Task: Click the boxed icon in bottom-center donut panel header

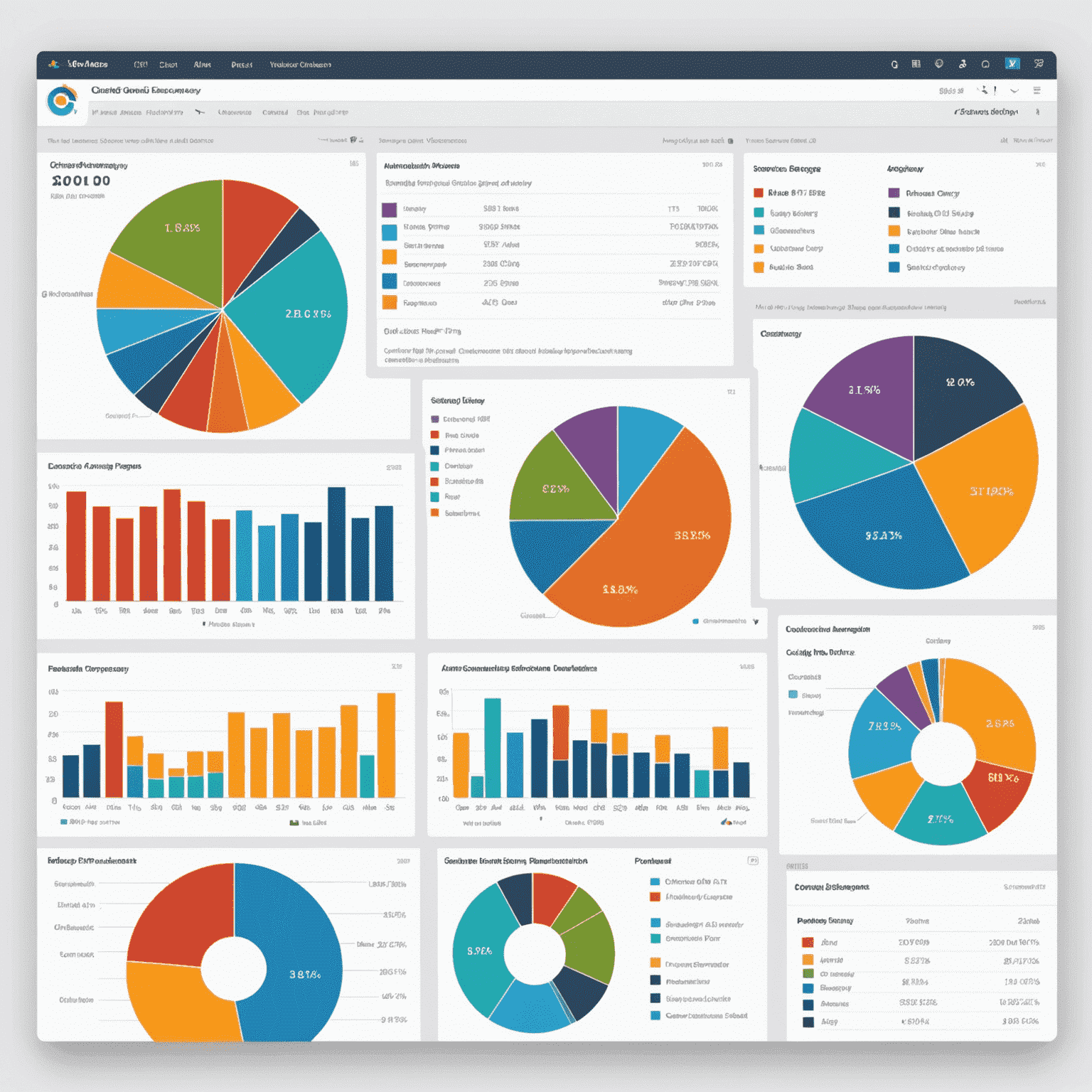Action: point(753,861)
